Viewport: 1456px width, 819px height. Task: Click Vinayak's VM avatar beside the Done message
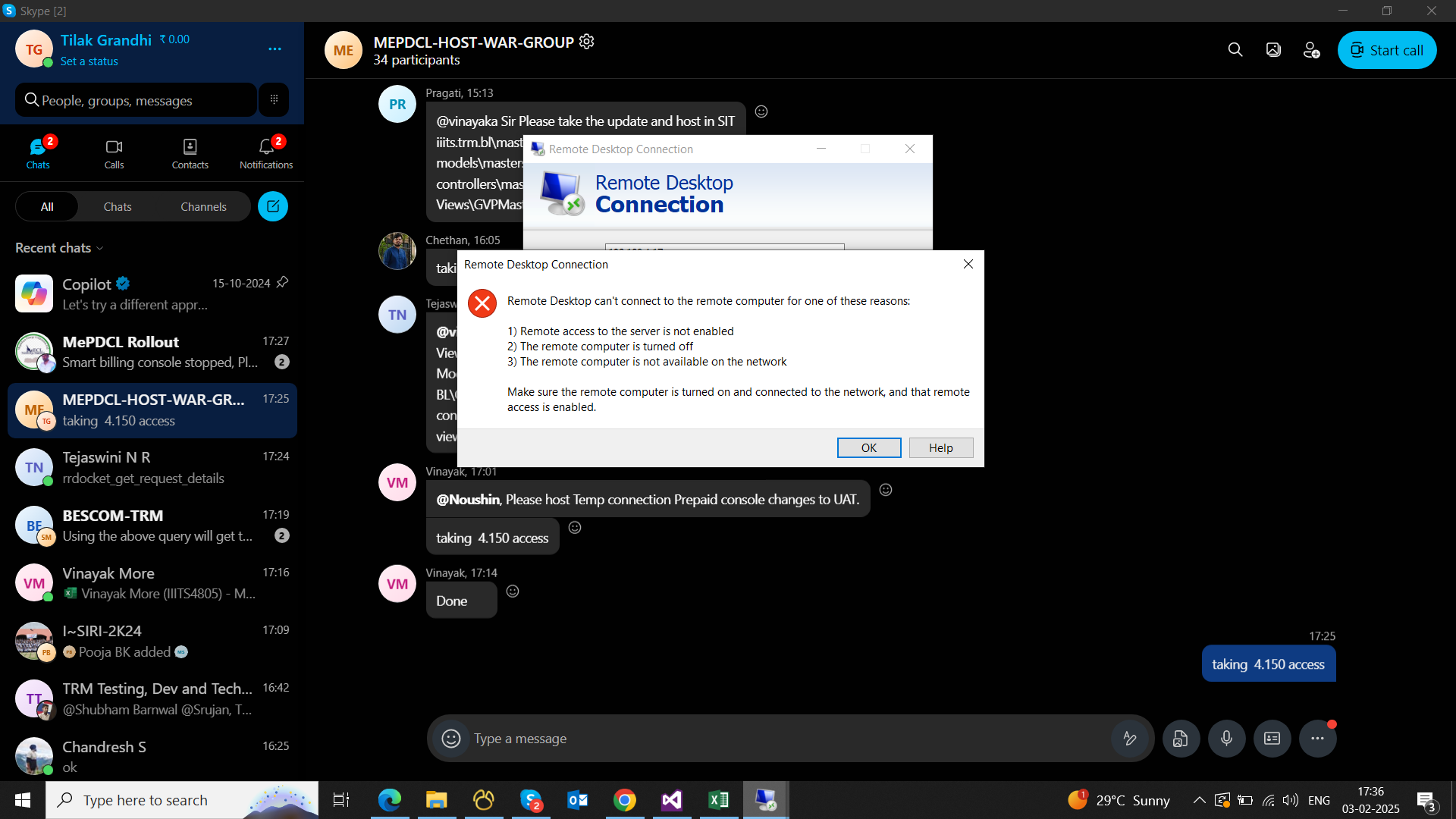point(397,584)
